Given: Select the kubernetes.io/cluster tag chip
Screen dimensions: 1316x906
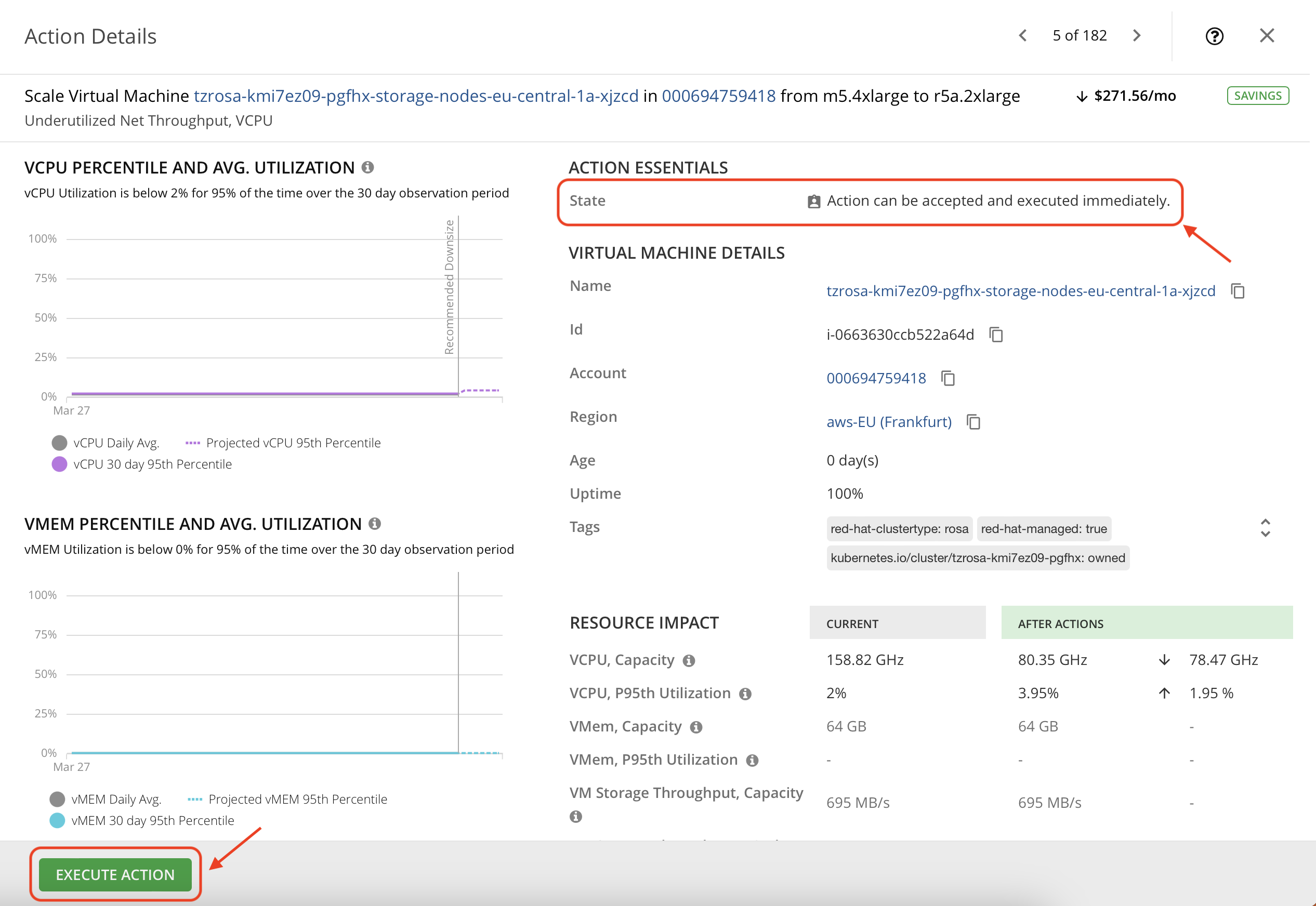Looking at the screenshot, I should [978, 558].
